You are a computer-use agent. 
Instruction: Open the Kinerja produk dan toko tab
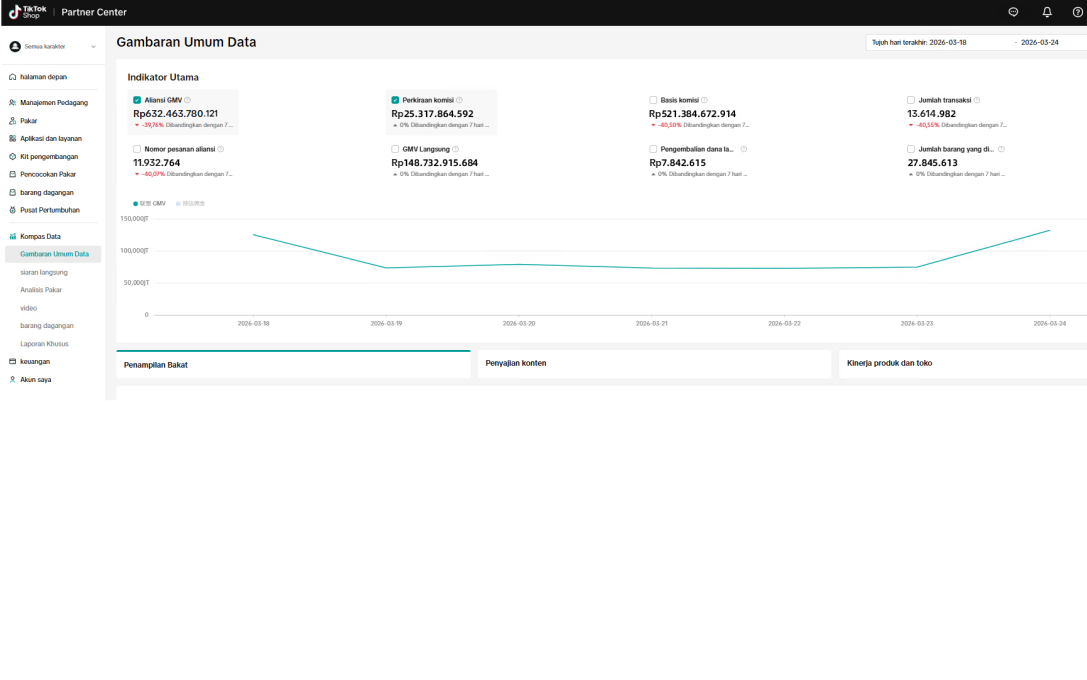point(889,363)
